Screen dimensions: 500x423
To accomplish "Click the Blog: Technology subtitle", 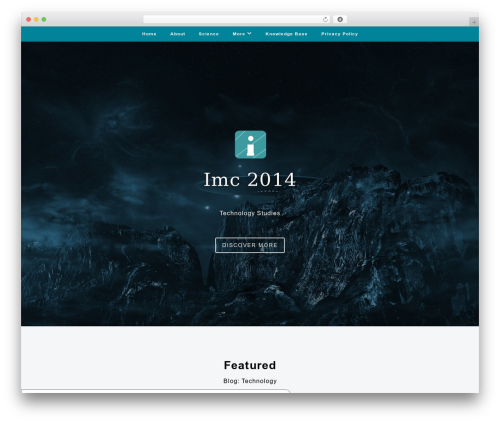I will [250, 381].
